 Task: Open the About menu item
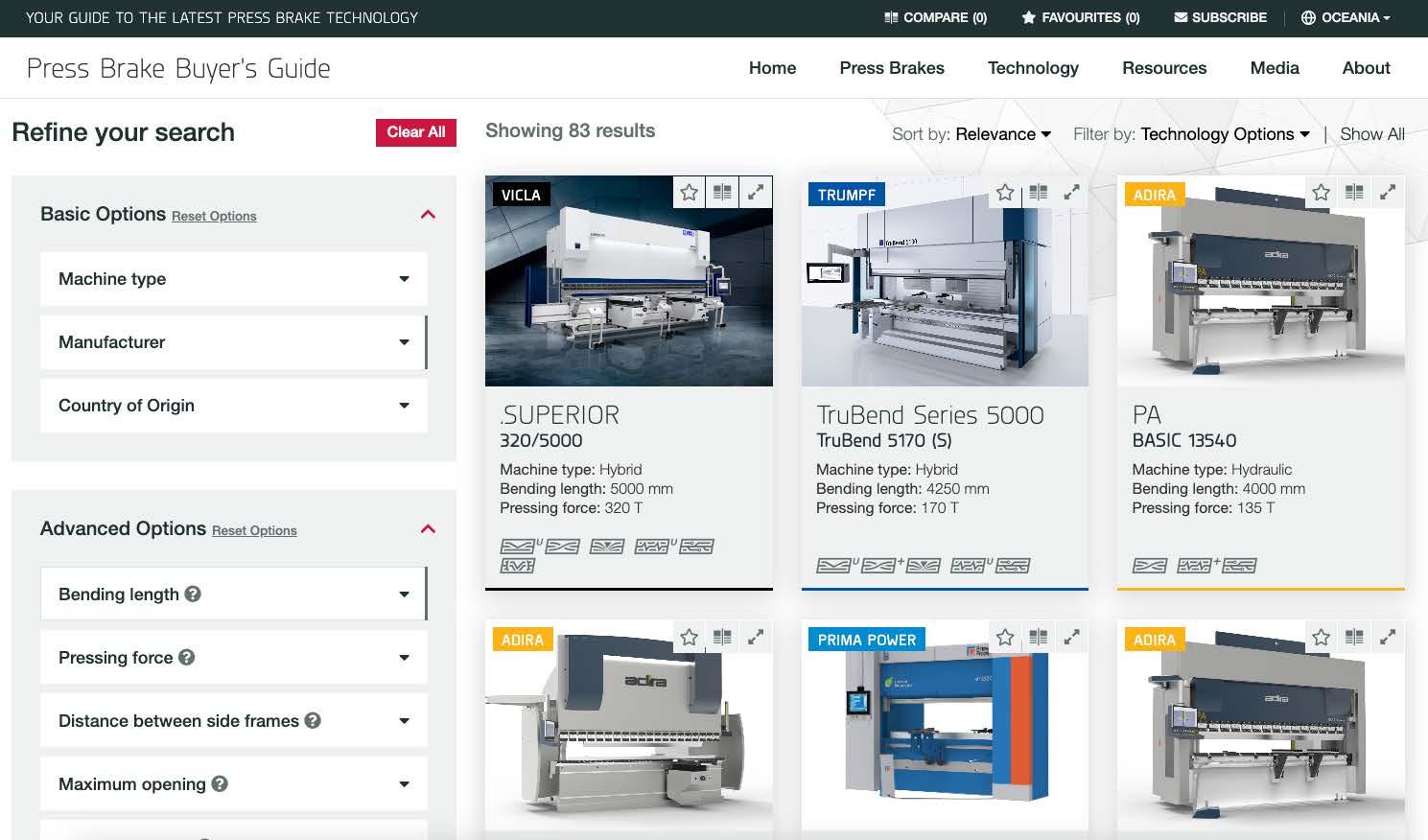1366,68
